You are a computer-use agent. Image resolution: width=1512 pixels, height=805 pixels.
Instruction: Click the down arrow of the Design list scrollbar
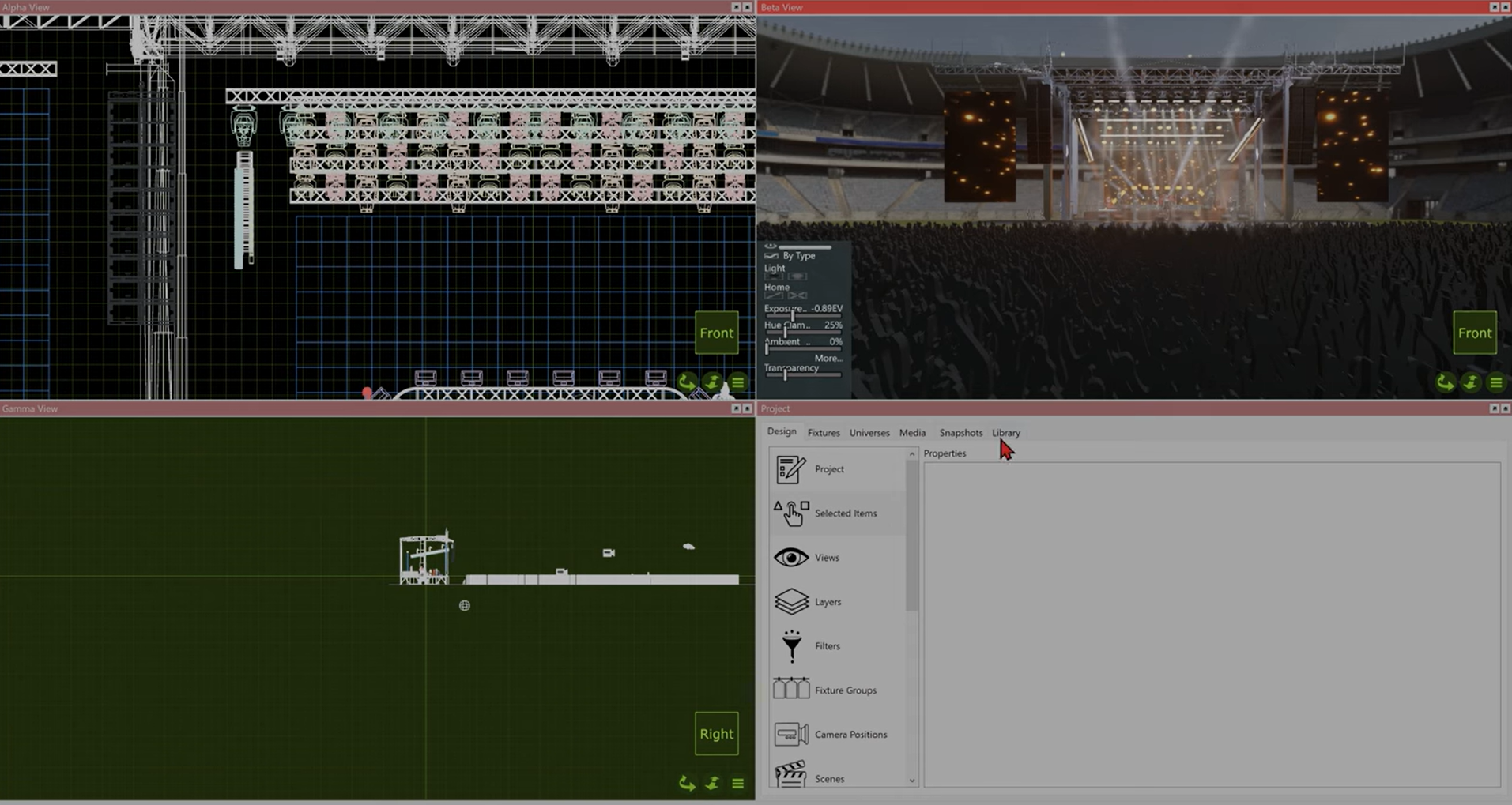coord(912,781)
